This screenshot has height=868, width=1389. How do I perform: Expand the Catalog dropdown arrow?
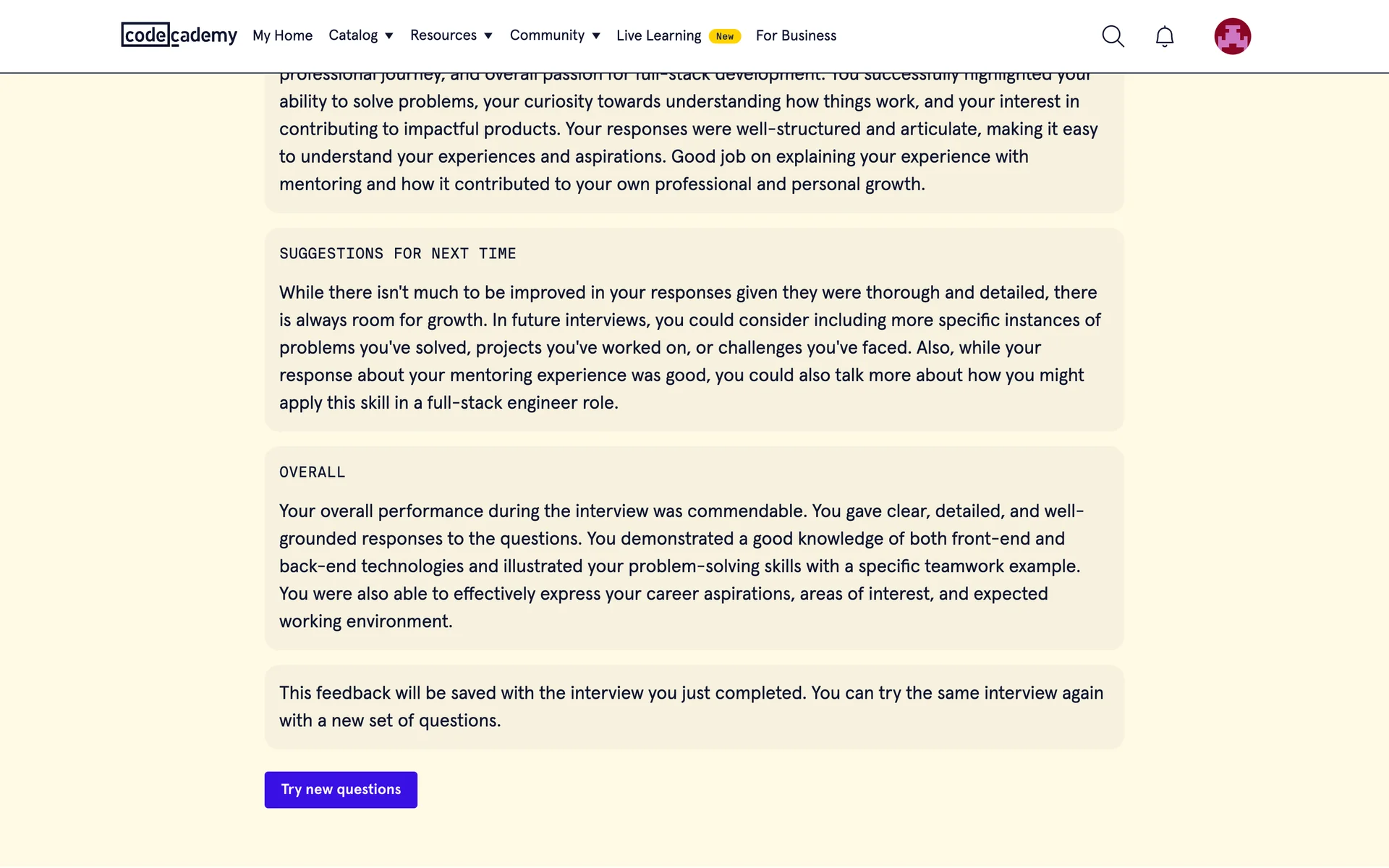tap(389, 36)
